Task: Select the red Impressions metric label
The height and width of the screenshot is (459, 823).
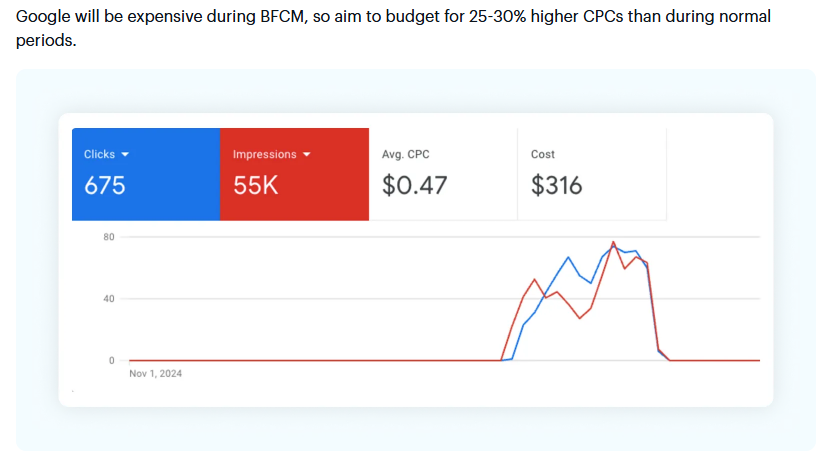Action: click(x=264, y=155)
